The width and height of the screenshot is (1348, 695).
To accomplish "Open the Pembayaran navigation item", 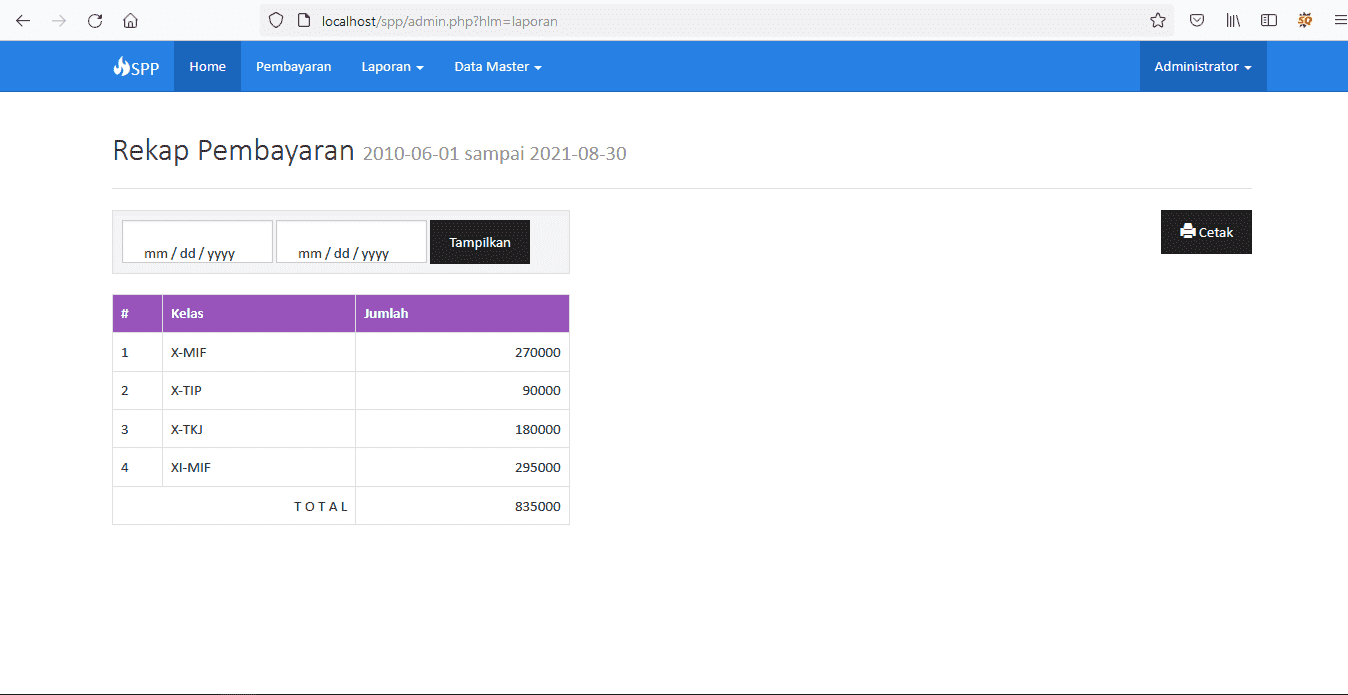I will pyautogui.click(x=293, y=66).
